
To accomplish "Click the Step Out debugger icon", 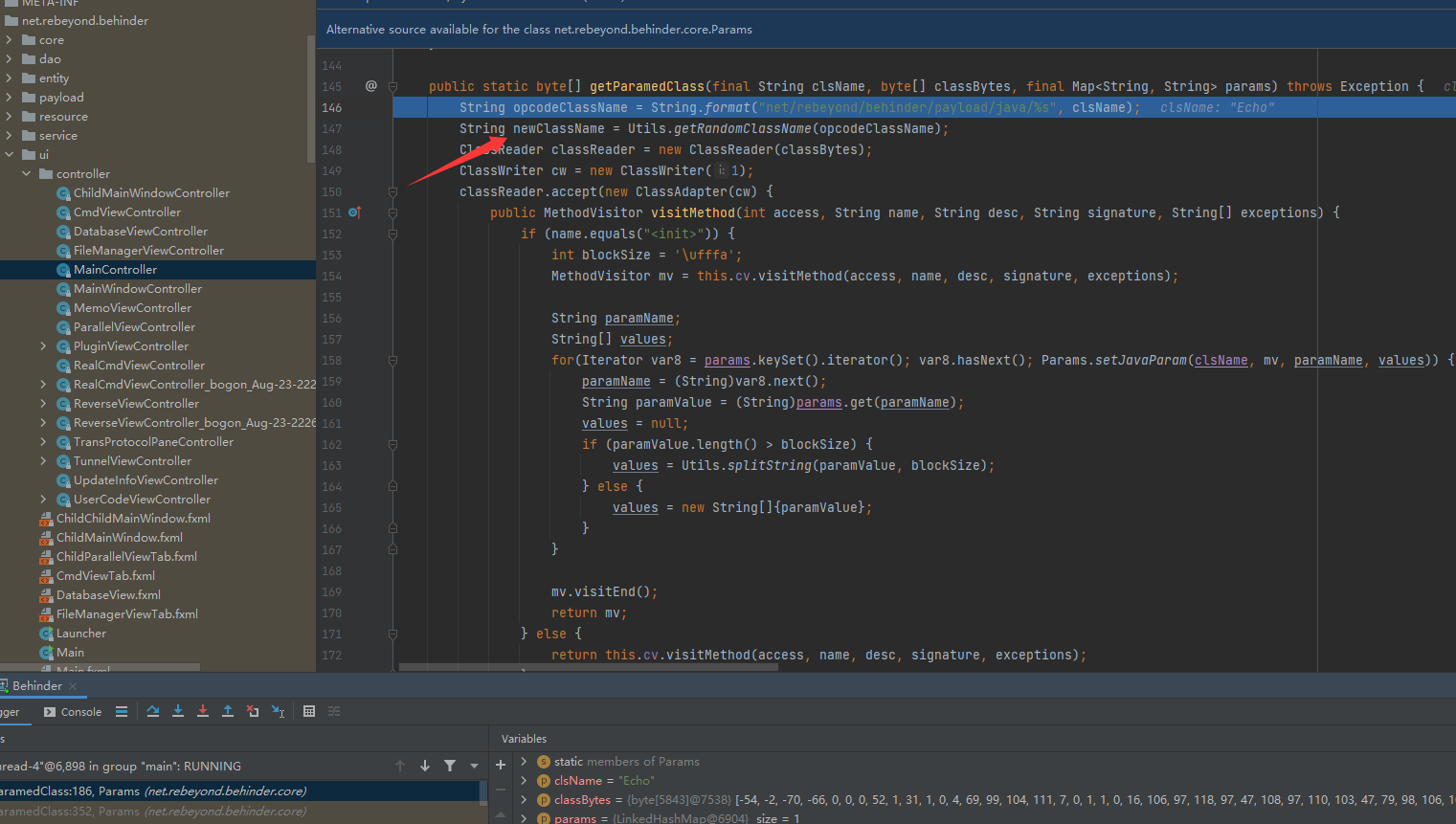I will [x=228, y=711].
